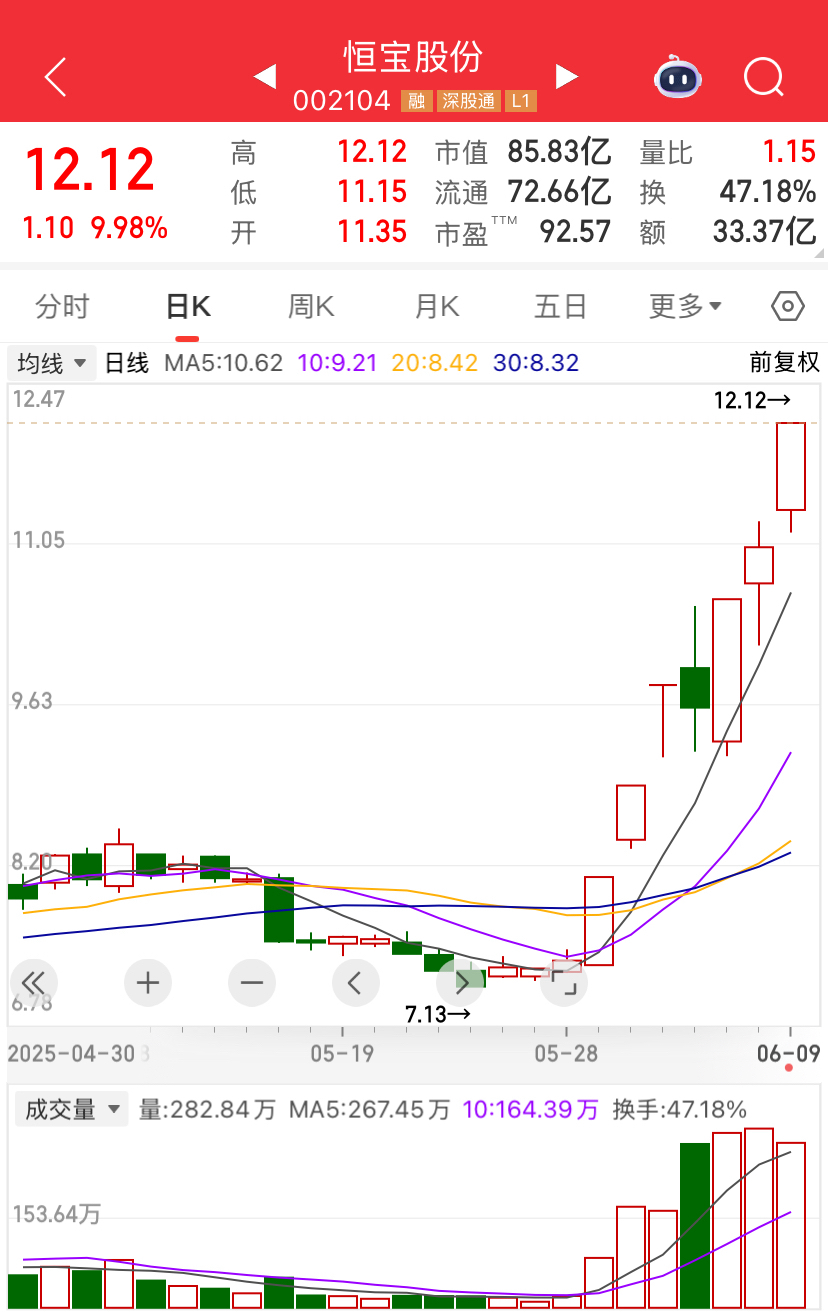Tap the L1 level tag

pos(521,101)
